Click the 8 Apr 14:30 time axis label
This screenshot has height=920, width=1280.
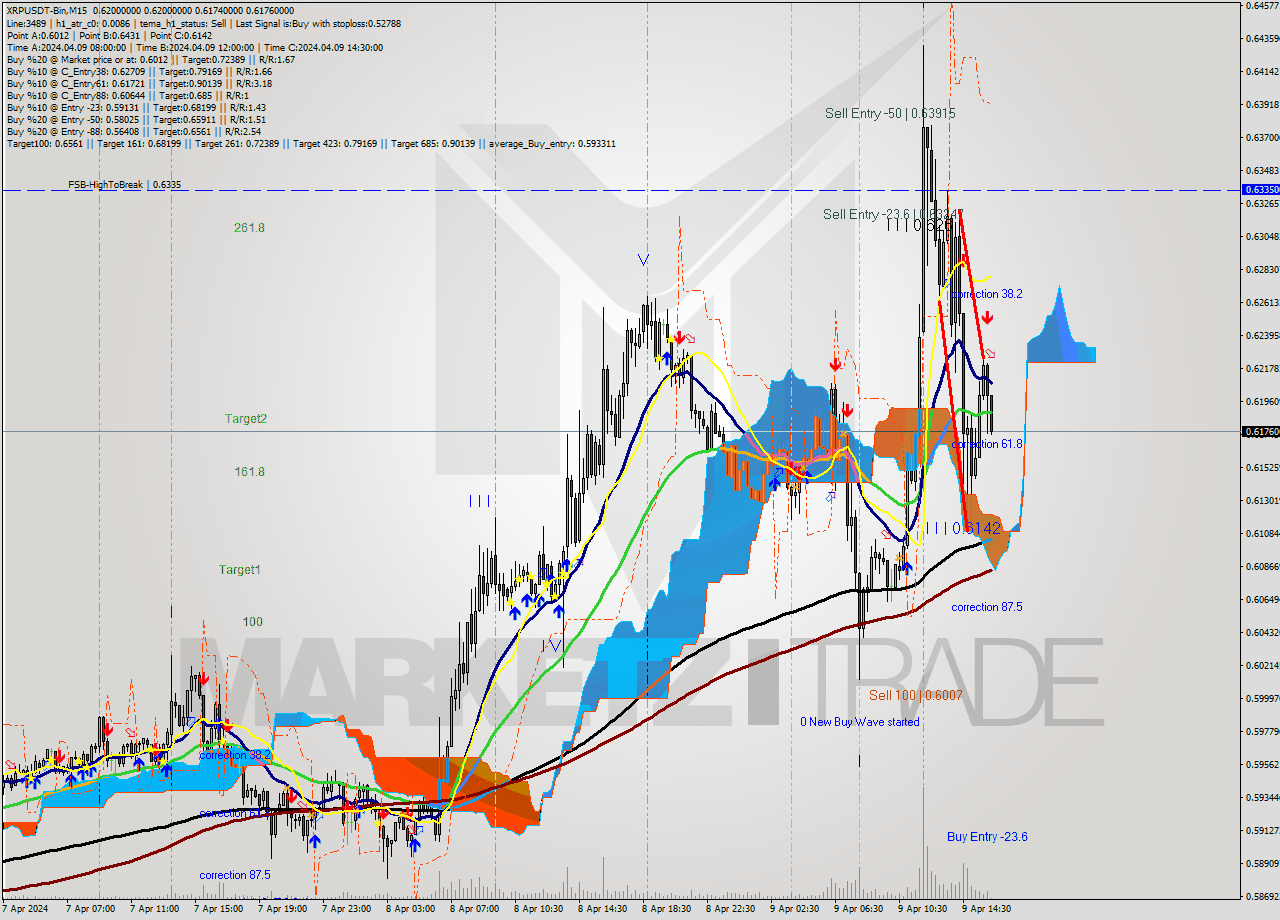coord(602,909)
